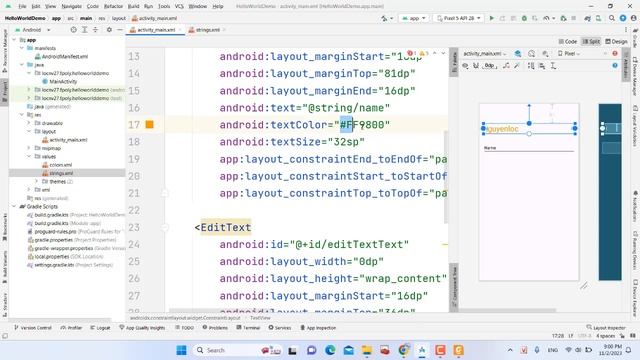Click the editor vertical scrollbar
Screen dimensions: 640x360
point(446,177)
